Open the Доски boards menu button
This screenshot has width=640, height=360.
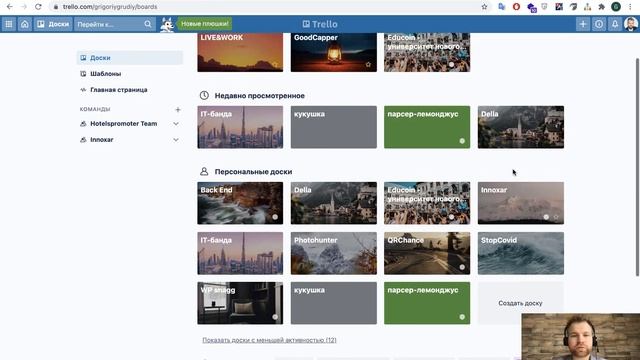[x=53, y=24]
